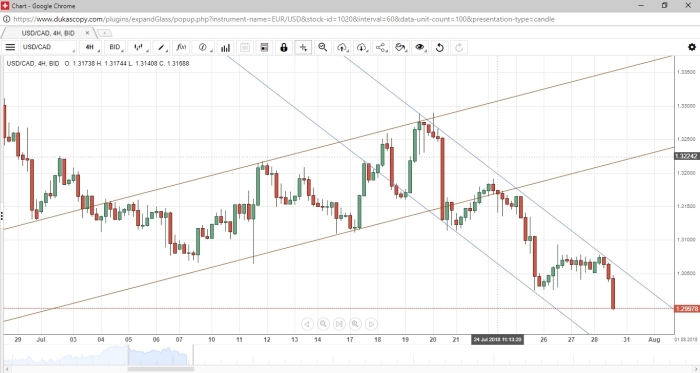
Task: Open the share chart icon
Action: [x=381, y=47]
